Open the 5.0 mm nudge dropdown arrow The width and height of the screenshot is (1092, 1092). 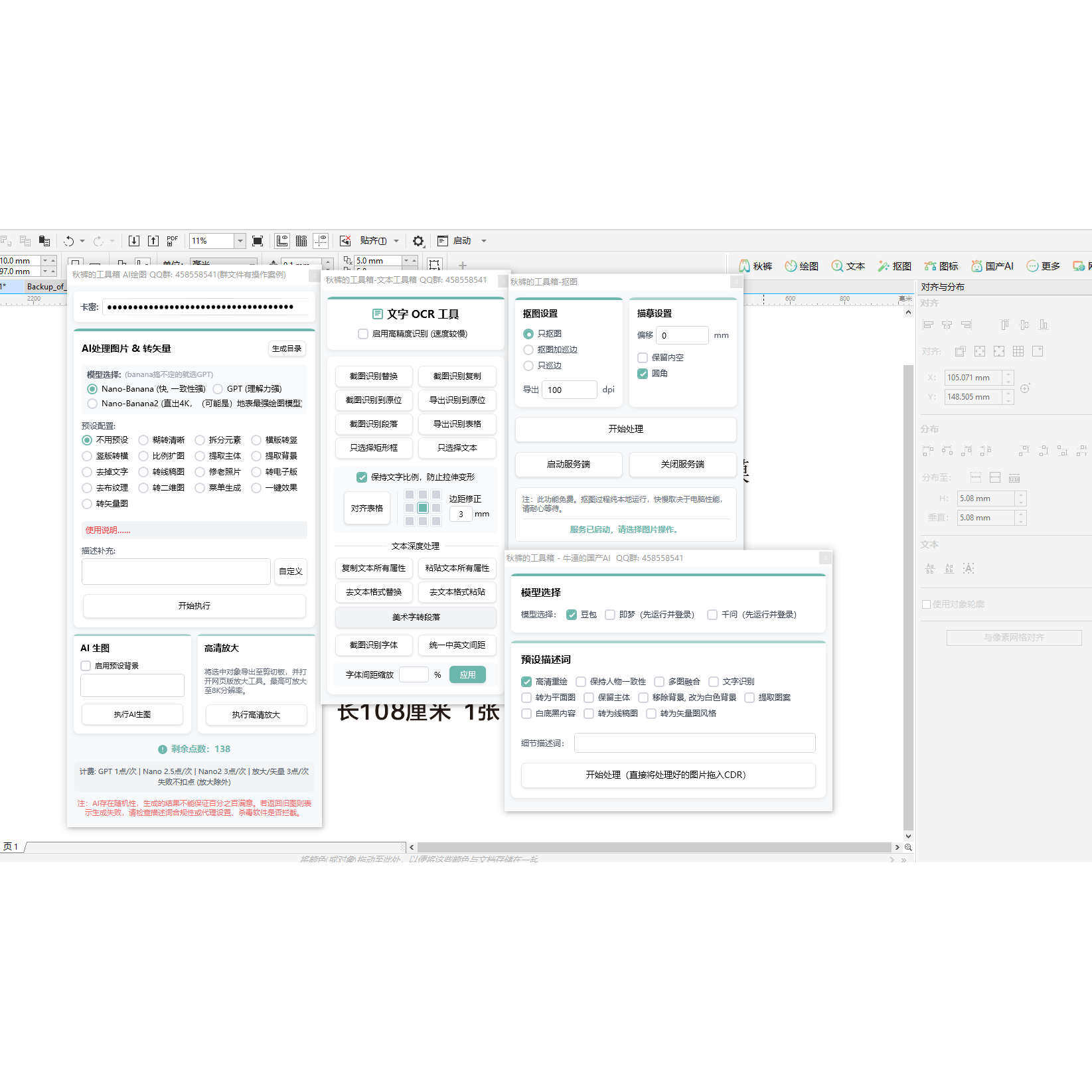pyautogui.click(x=407, y=261)
